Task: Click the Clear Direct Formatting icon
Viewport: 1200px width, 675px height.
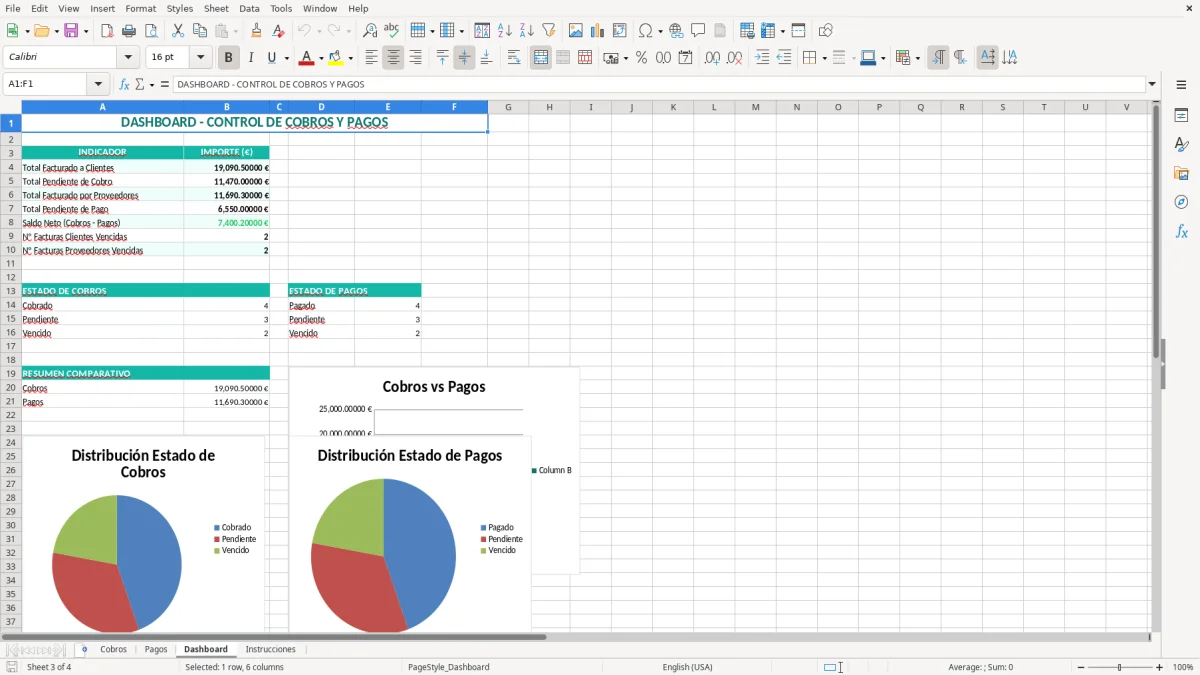Action: [279, 31]
